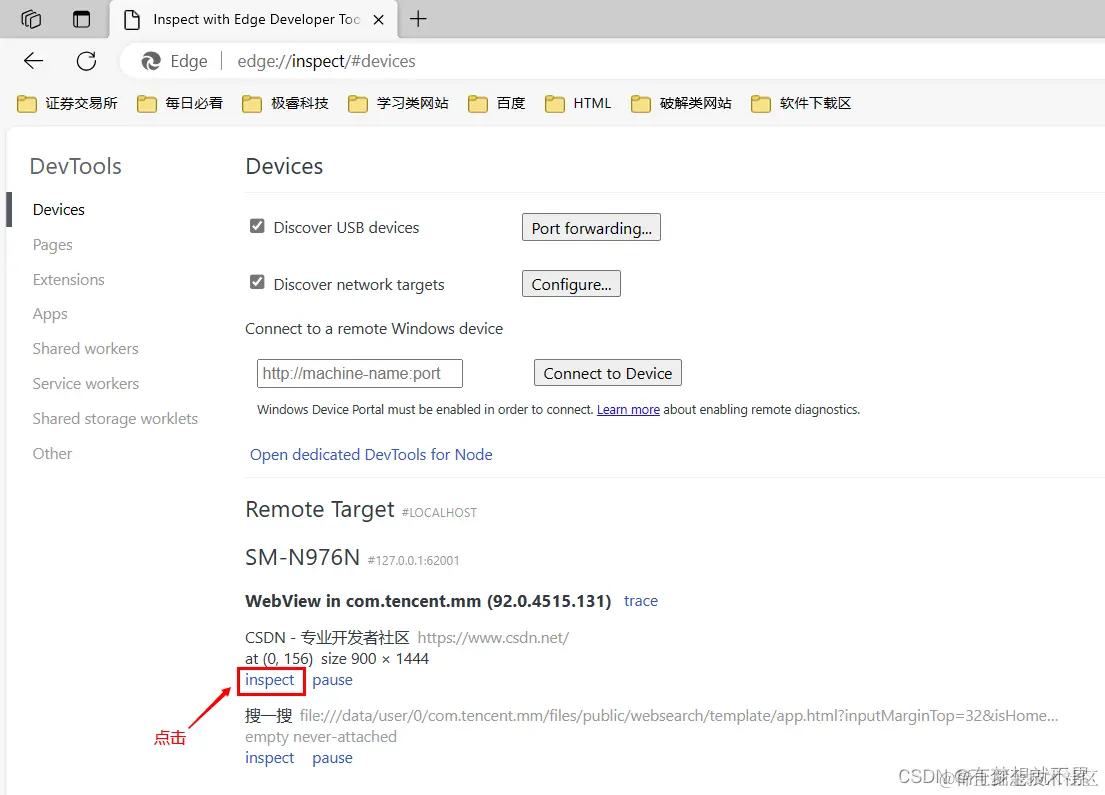
Task: Select Other in the DevTools sidebar
Action: 52,454
